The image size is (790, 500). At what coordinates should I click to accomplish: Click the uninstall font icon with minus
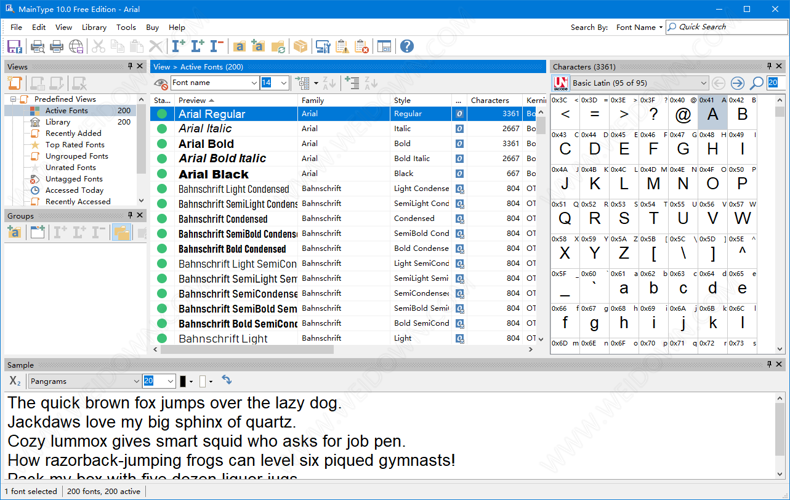pos(216,46)
